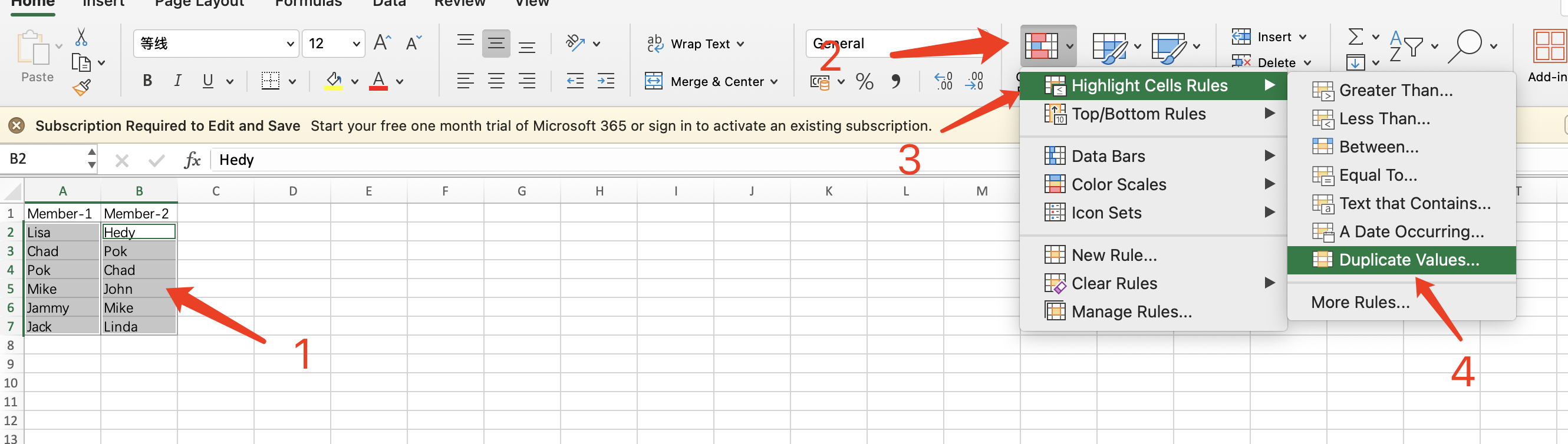Viewport: 1568px width, 444px height.
Task: Toggle Bold formatting
Action: point(147,81)
